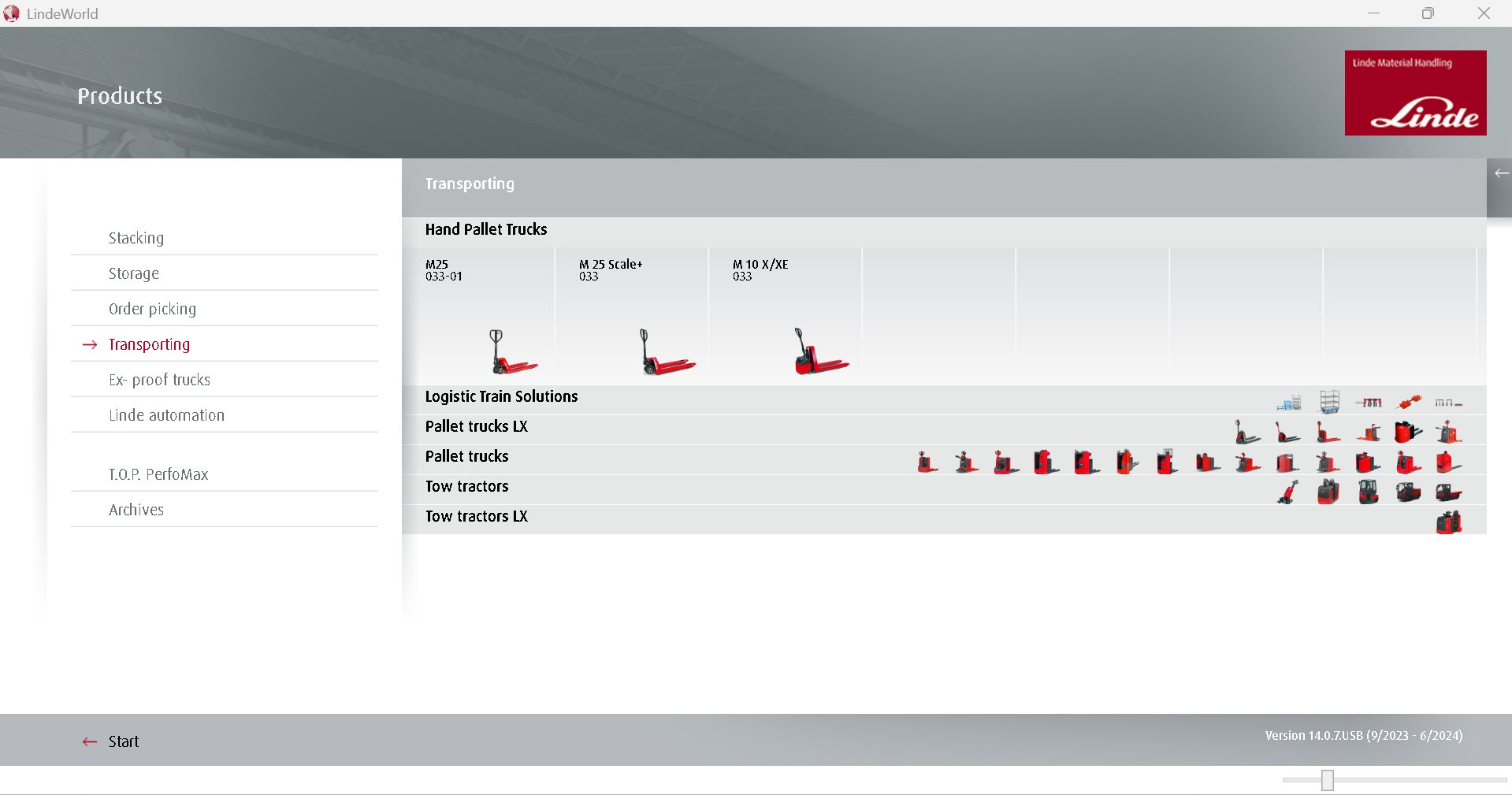Image resolution: width=1512 pixels, height=795 pixels.
Task: Click the back arrow beside the Transporting header
Action: click(x=1501, y=173)
